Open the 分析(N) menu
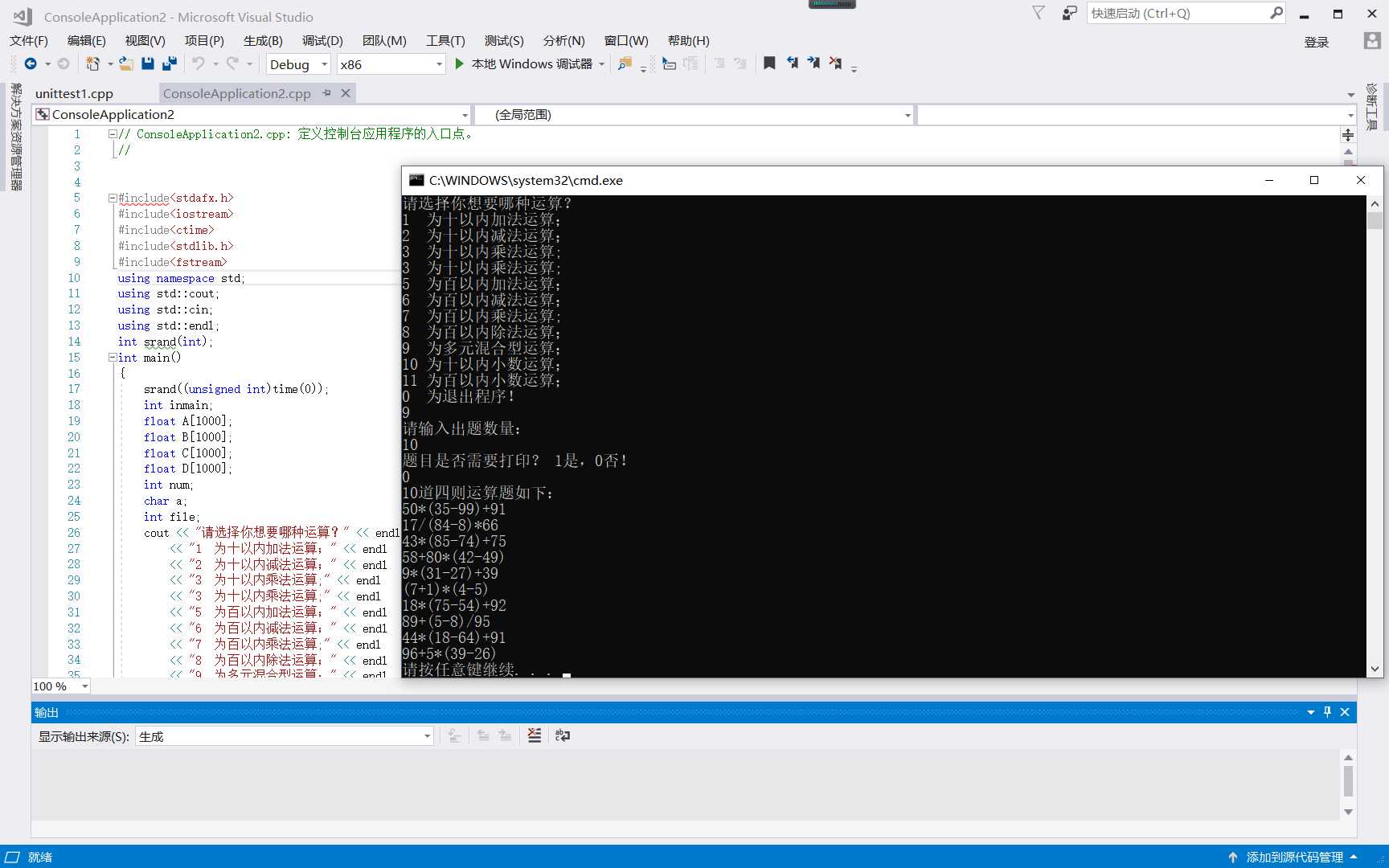Viewport: 1389px width, 868px height. [x=563, y=41]
